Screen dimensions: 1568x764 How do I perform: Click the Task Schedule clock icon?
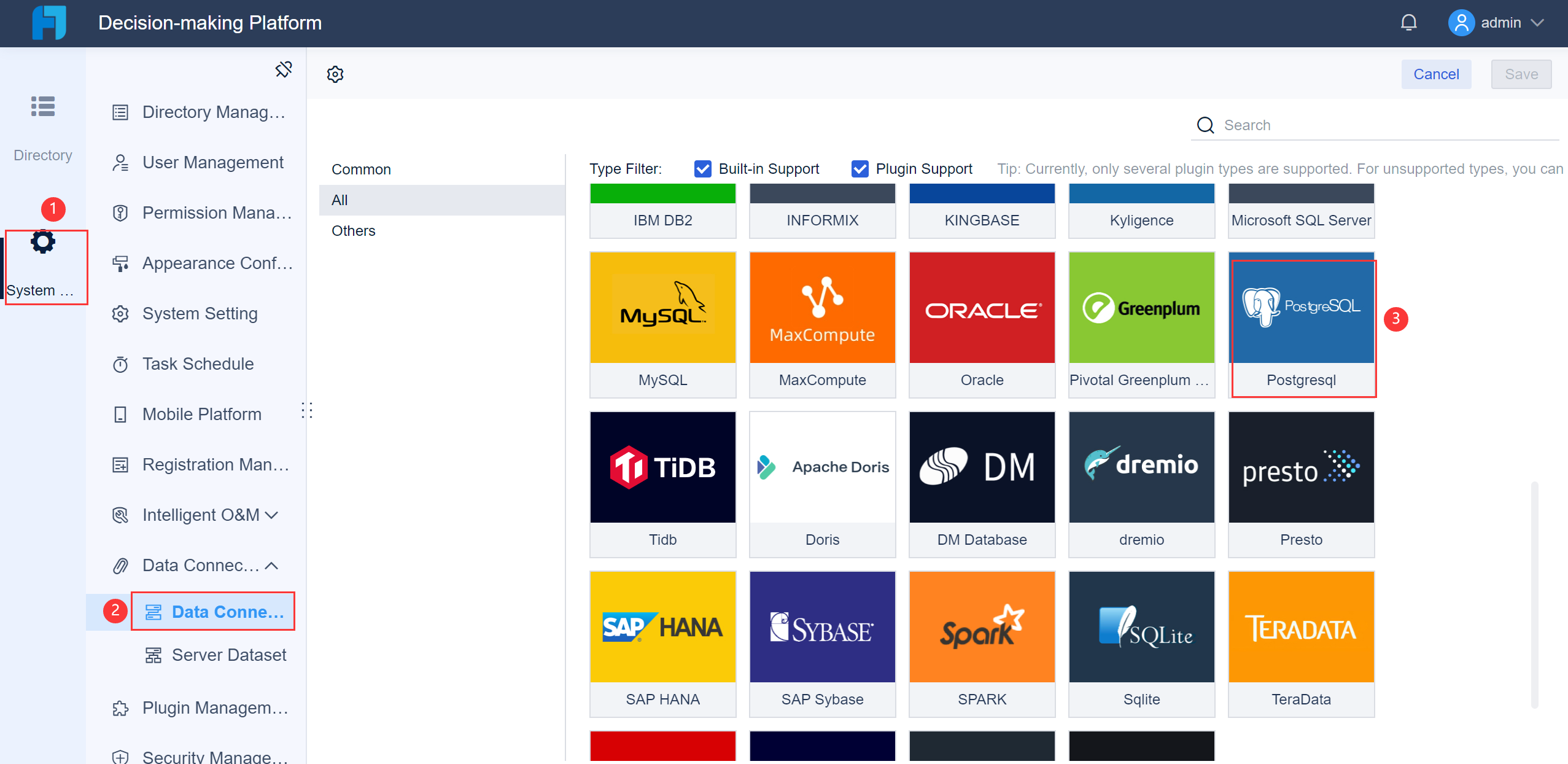[x=120, y=364]
